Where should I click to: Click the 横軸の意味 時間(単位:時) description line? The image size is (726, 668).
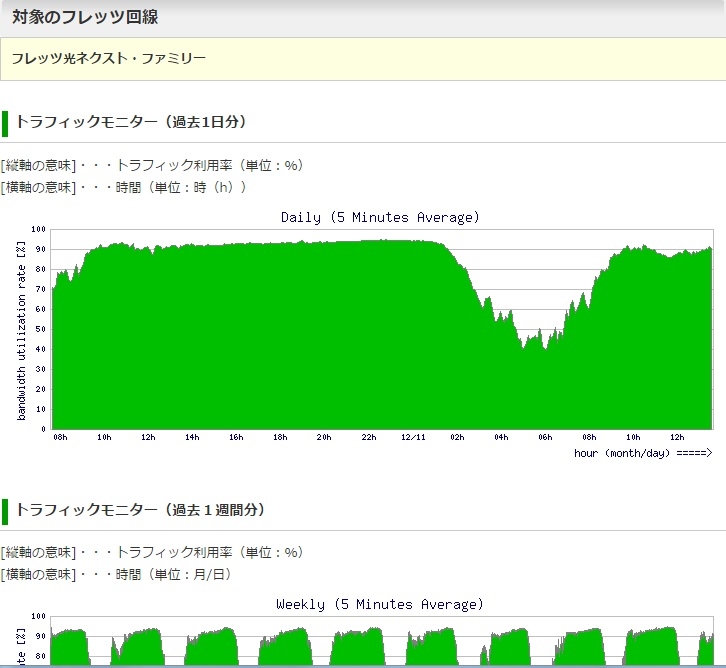124,187
